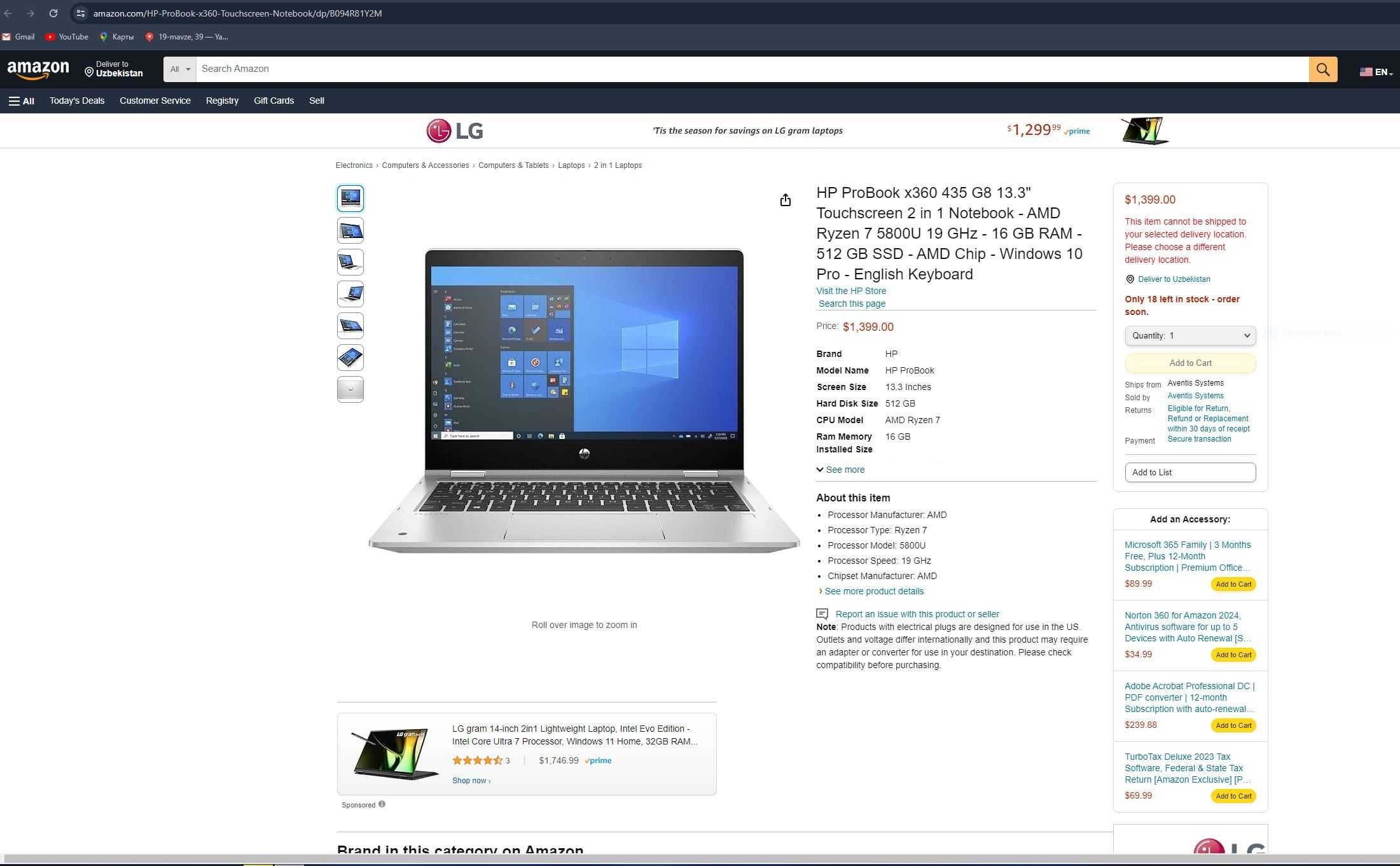Reload the page with browser refresh icon

[x=53, y=13]
